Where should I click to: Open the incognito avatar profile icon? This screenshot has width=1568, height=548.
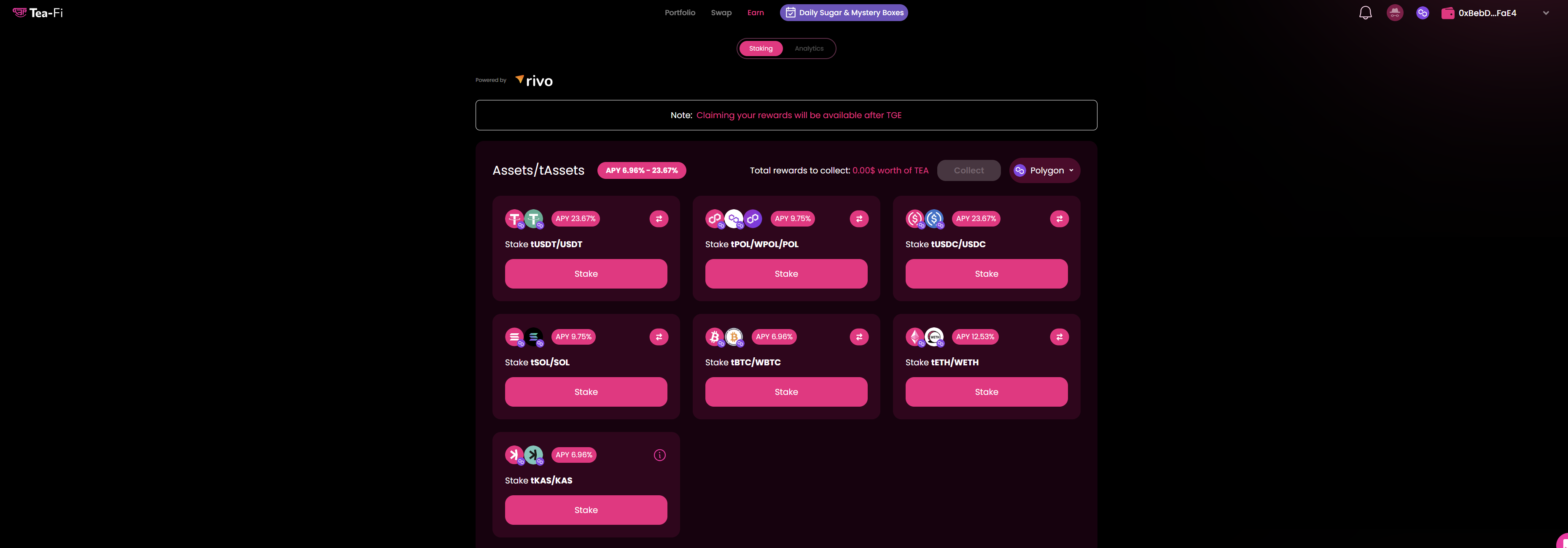(x=1395, y=13)
